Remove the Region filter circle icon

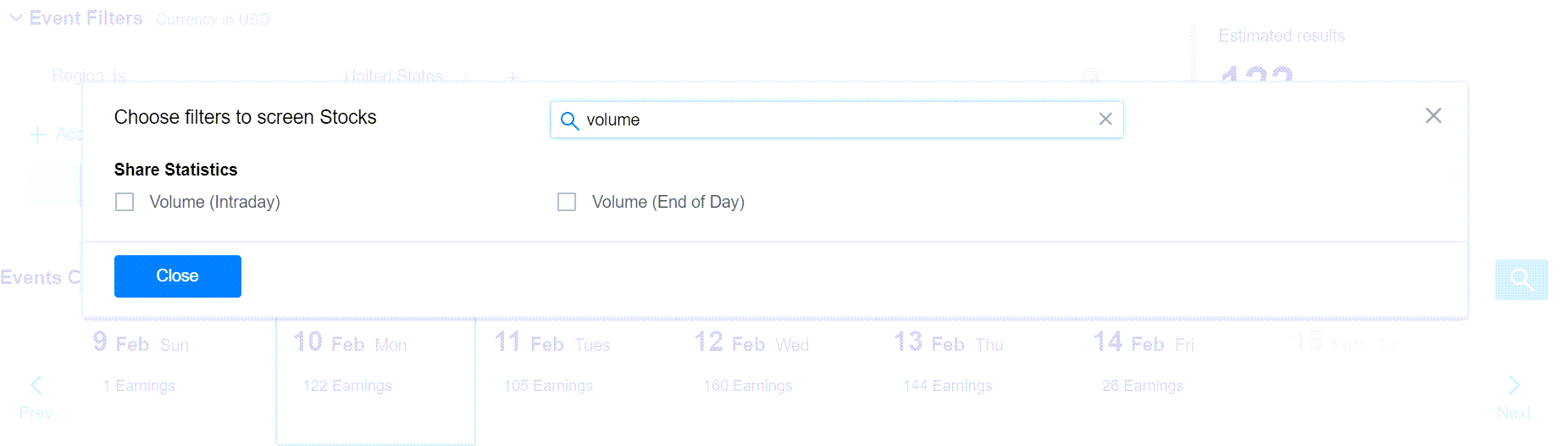point(1091,76)
